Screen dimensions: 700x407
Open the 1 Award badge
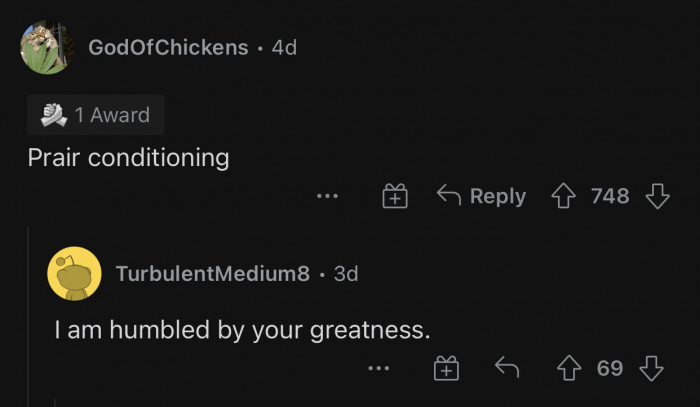click(x=96, y=115)
